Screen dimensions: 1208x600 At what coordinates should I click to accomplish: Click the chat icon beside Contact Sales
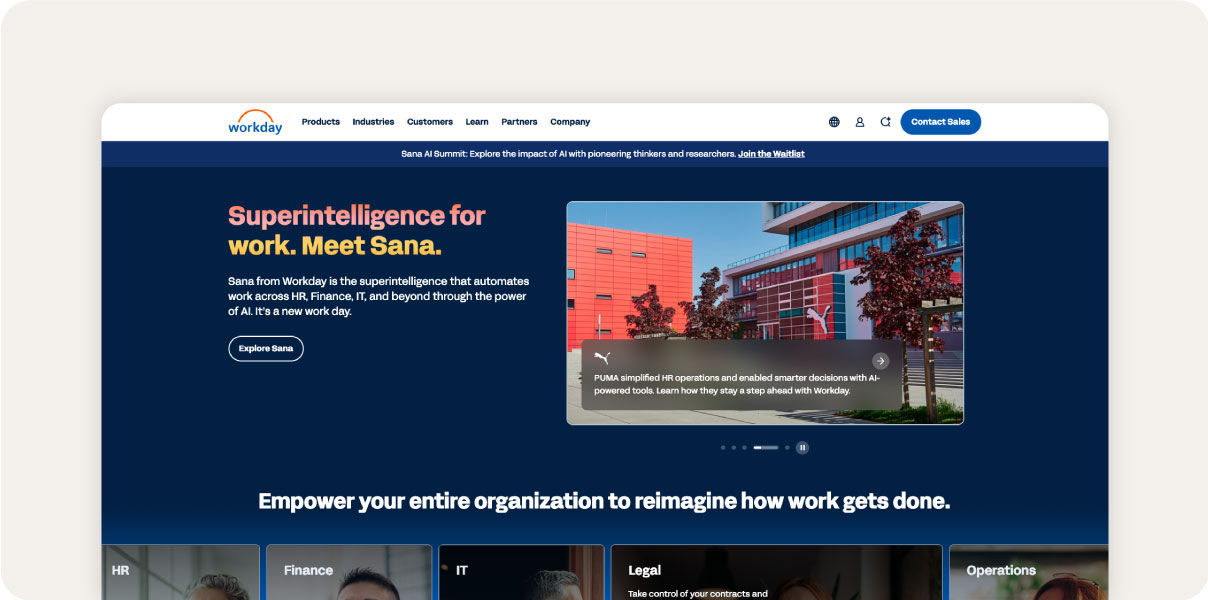(x=885, y=122)
